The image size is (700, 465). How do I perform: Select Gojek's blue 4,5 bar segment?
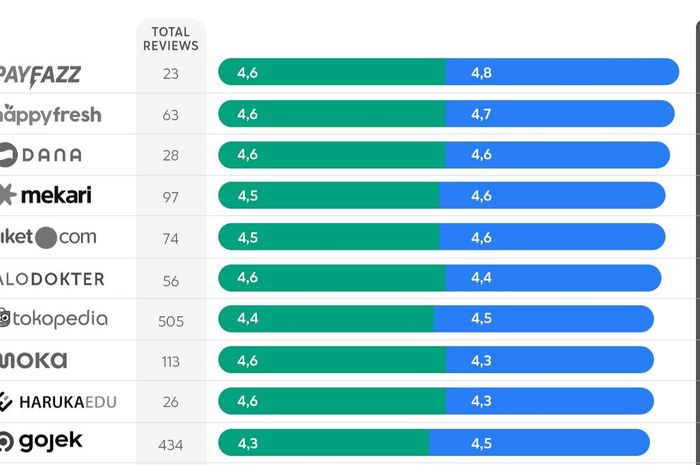(540, 442)
